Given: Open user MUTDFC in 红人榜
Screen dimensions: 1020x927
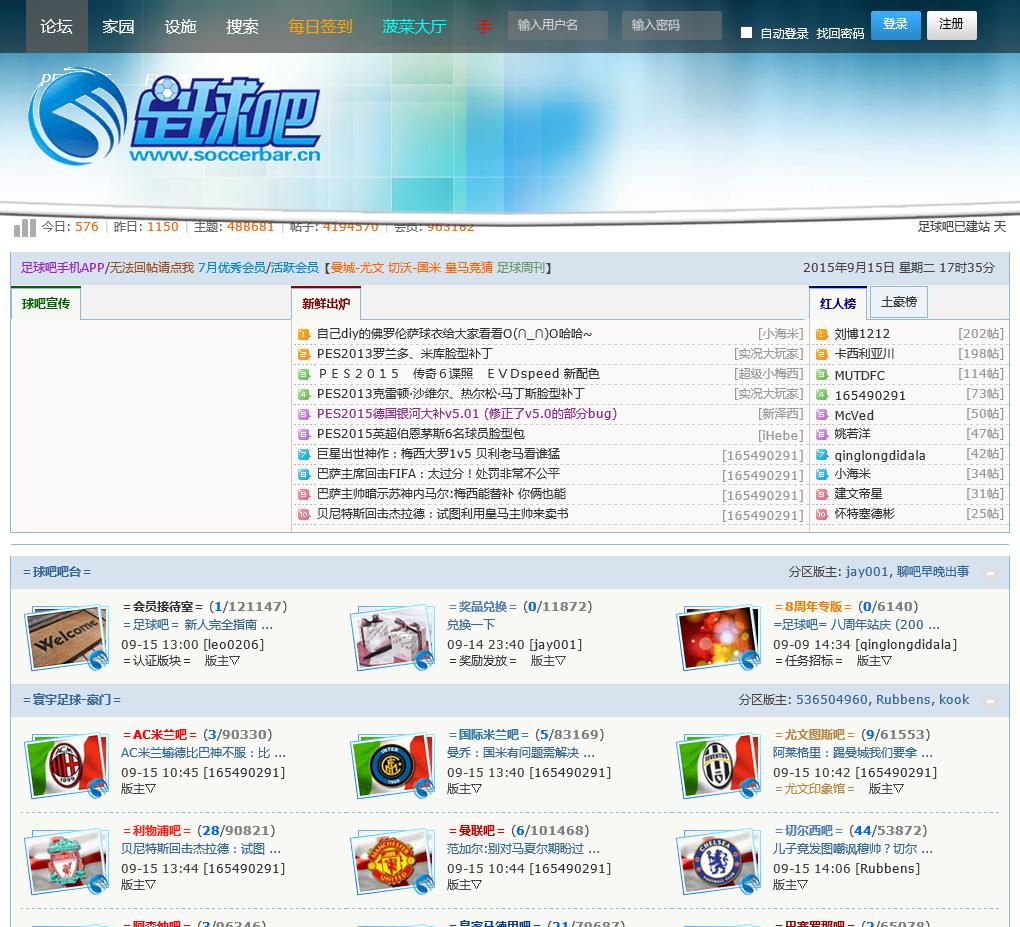Looking at the screenshot, I should pyautogui.click(x=859, y=375).
